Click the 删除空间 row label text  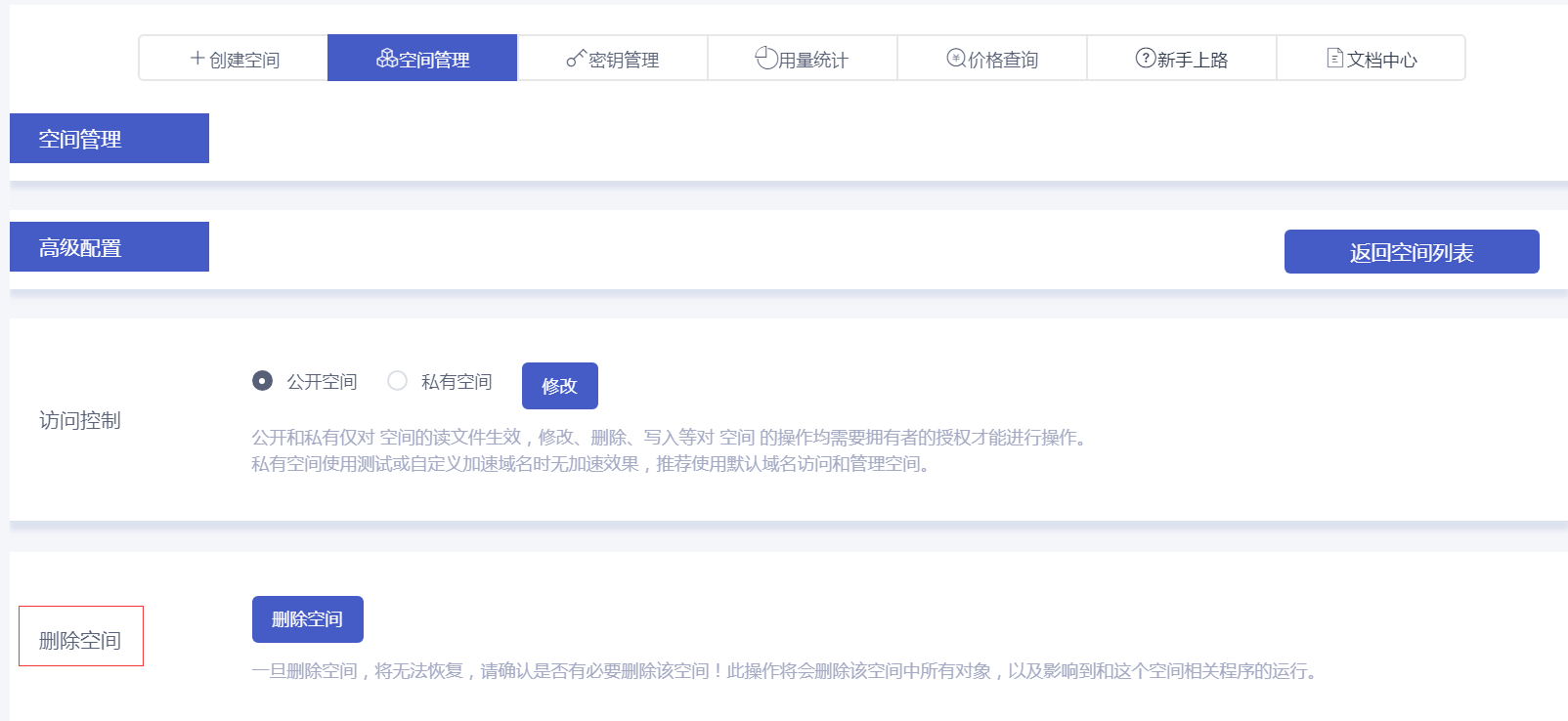pos(80,641)
